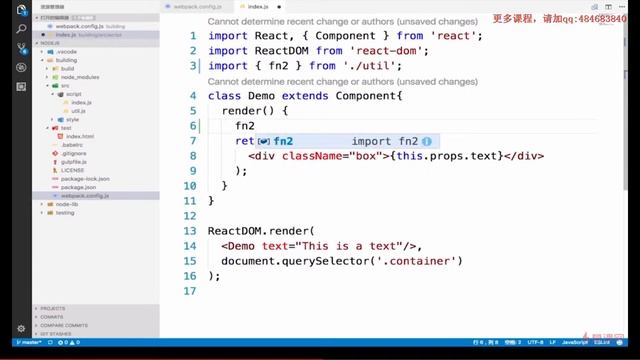Collapse the Open Editors section
Viewport: 640px width, 360px height.
(96, 18)
